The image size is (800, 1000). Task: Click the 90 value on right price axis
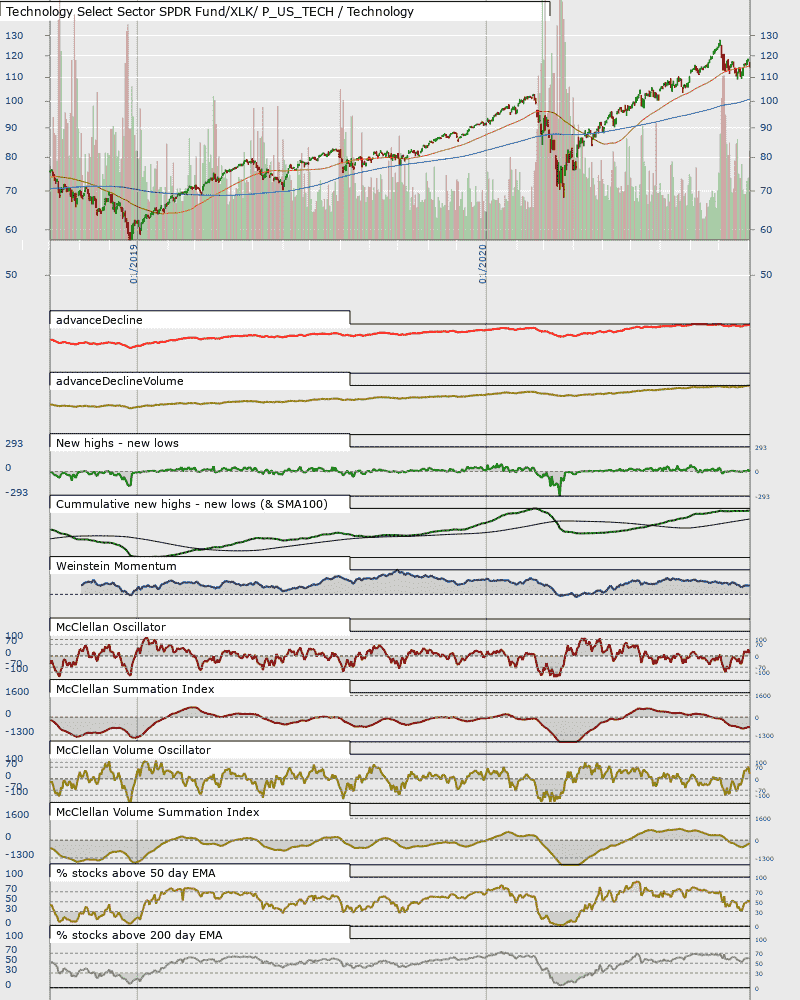click(x=766, y=128)
